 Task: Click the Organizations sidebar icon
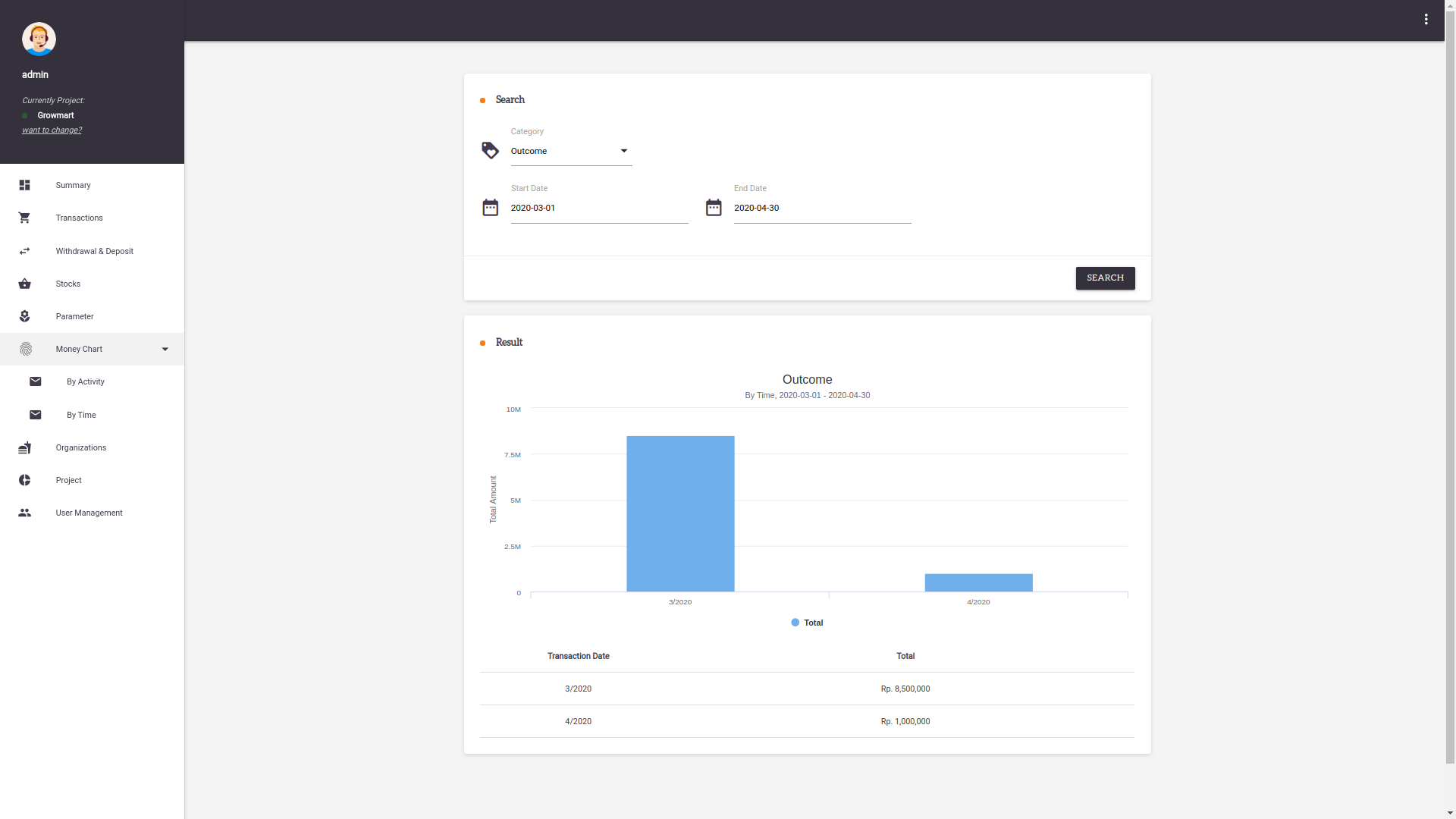(x=24, y=447)
